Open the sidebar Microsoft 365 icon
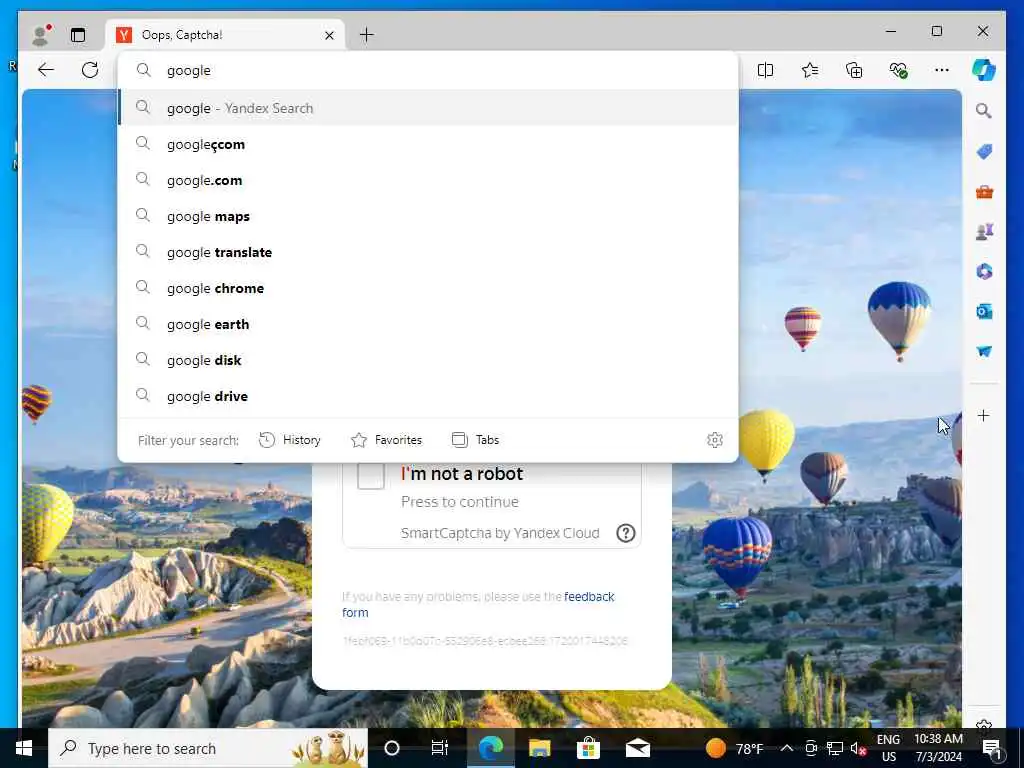This screenshot has width=1024, height=768. coord(984,271)
